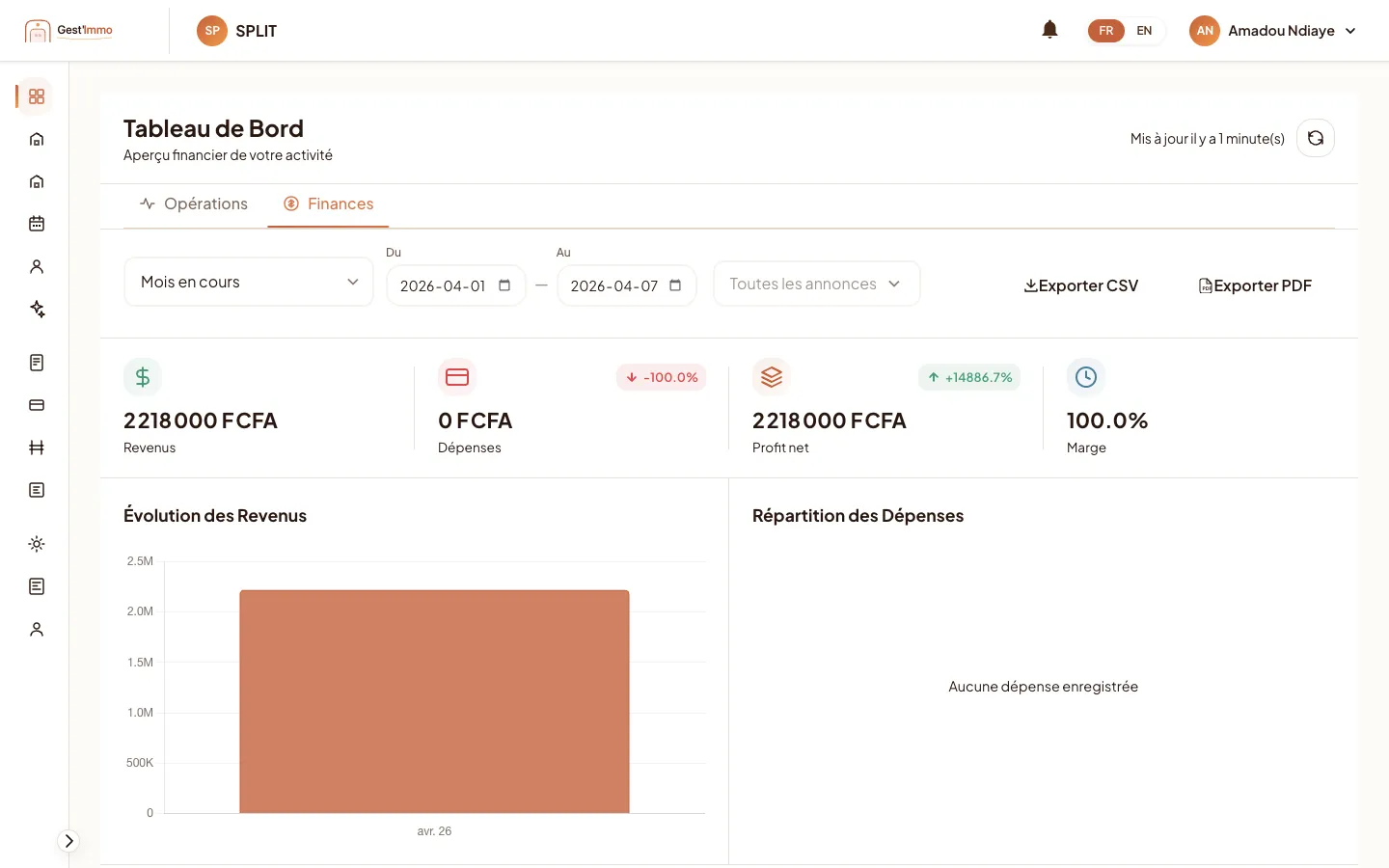This screenshot has height=868, width=1389.
Task: Click the +14886.7% profit change badge
Action: coord(969,377)
